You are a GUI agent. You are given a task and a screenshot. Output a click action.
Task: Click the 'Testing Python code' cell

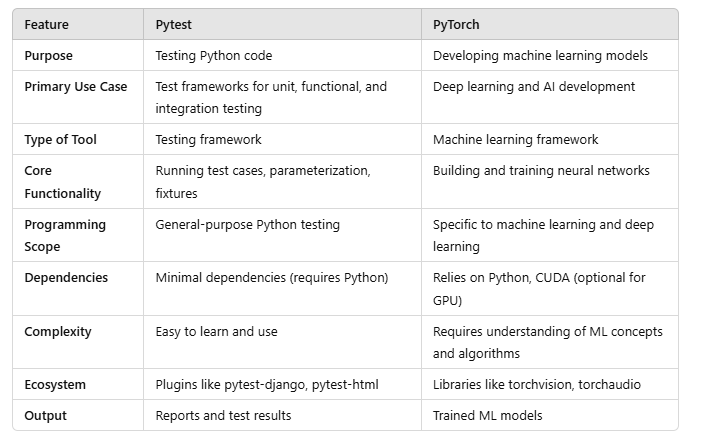click(213, 56)
